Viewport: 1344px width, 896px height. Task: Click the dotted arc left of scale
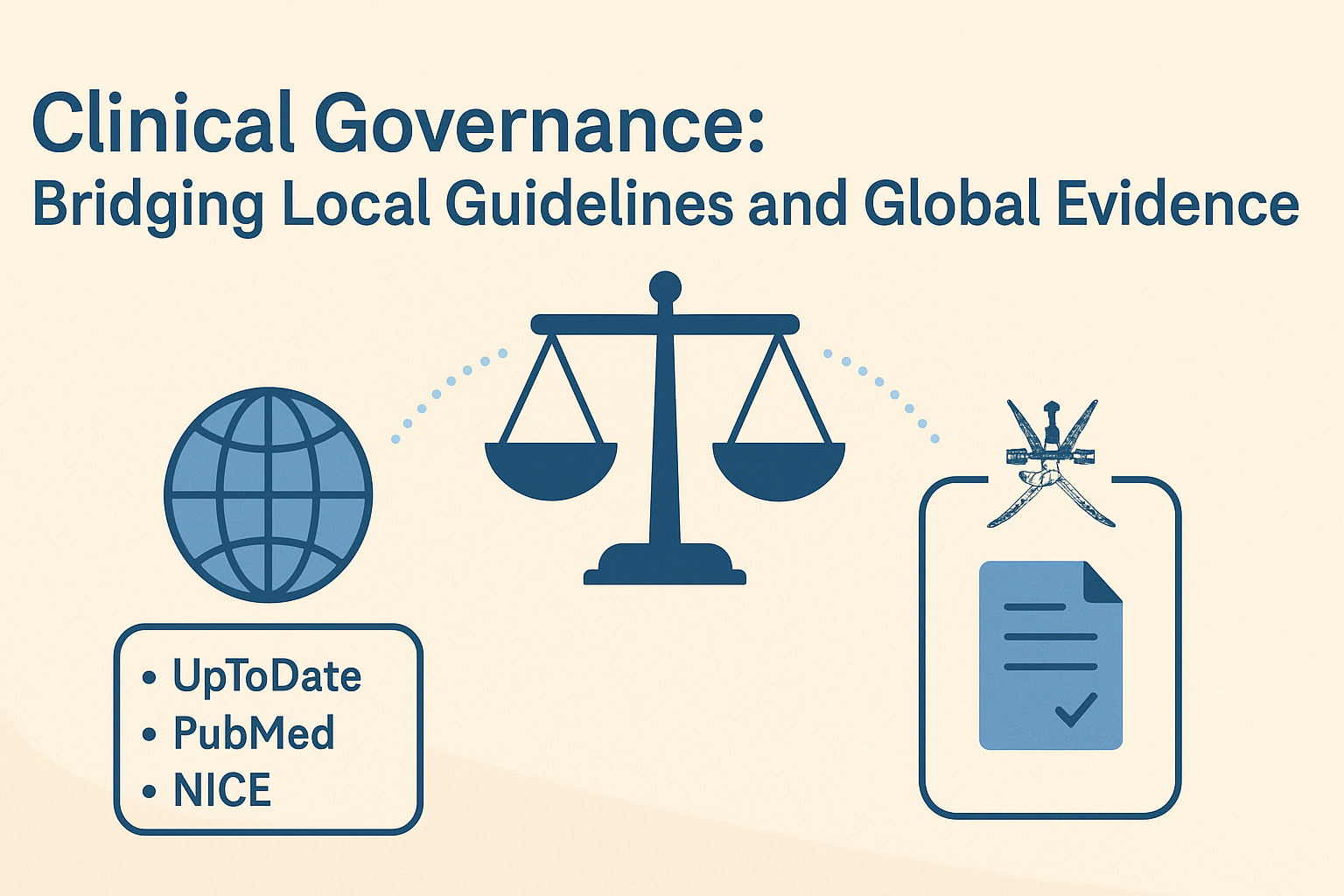446,394
